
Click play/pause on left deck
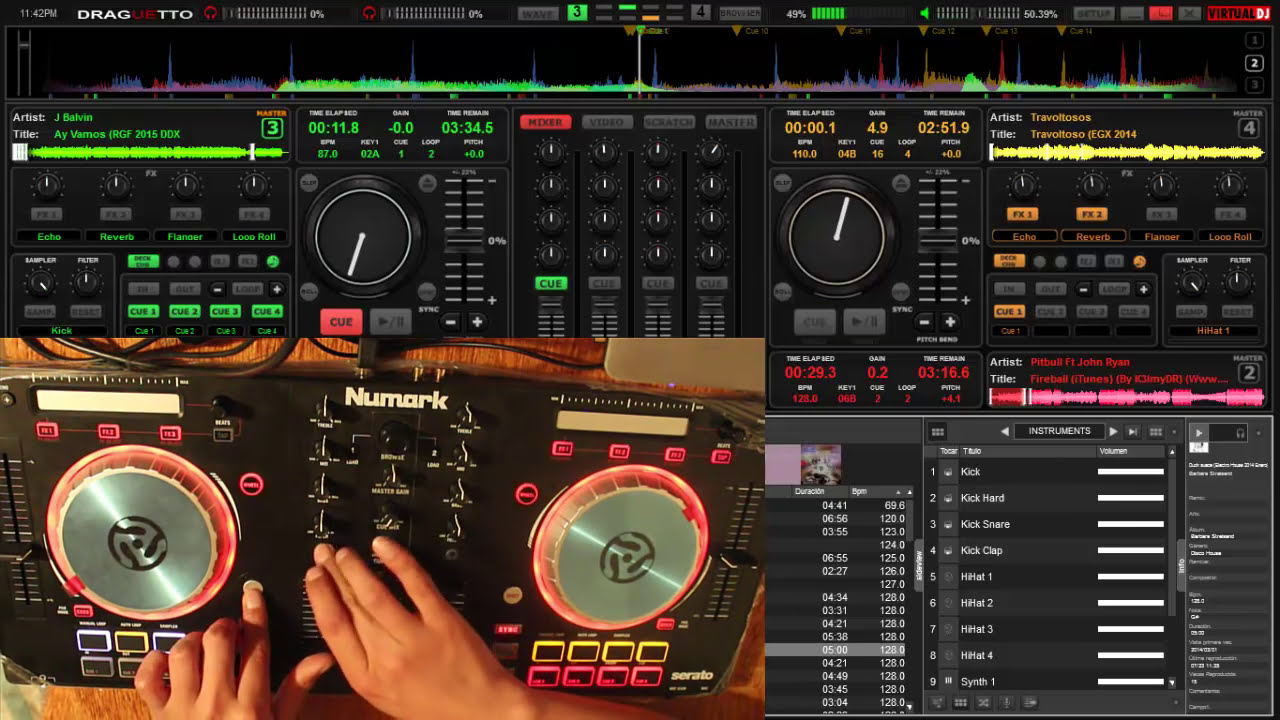click(391, 322)
